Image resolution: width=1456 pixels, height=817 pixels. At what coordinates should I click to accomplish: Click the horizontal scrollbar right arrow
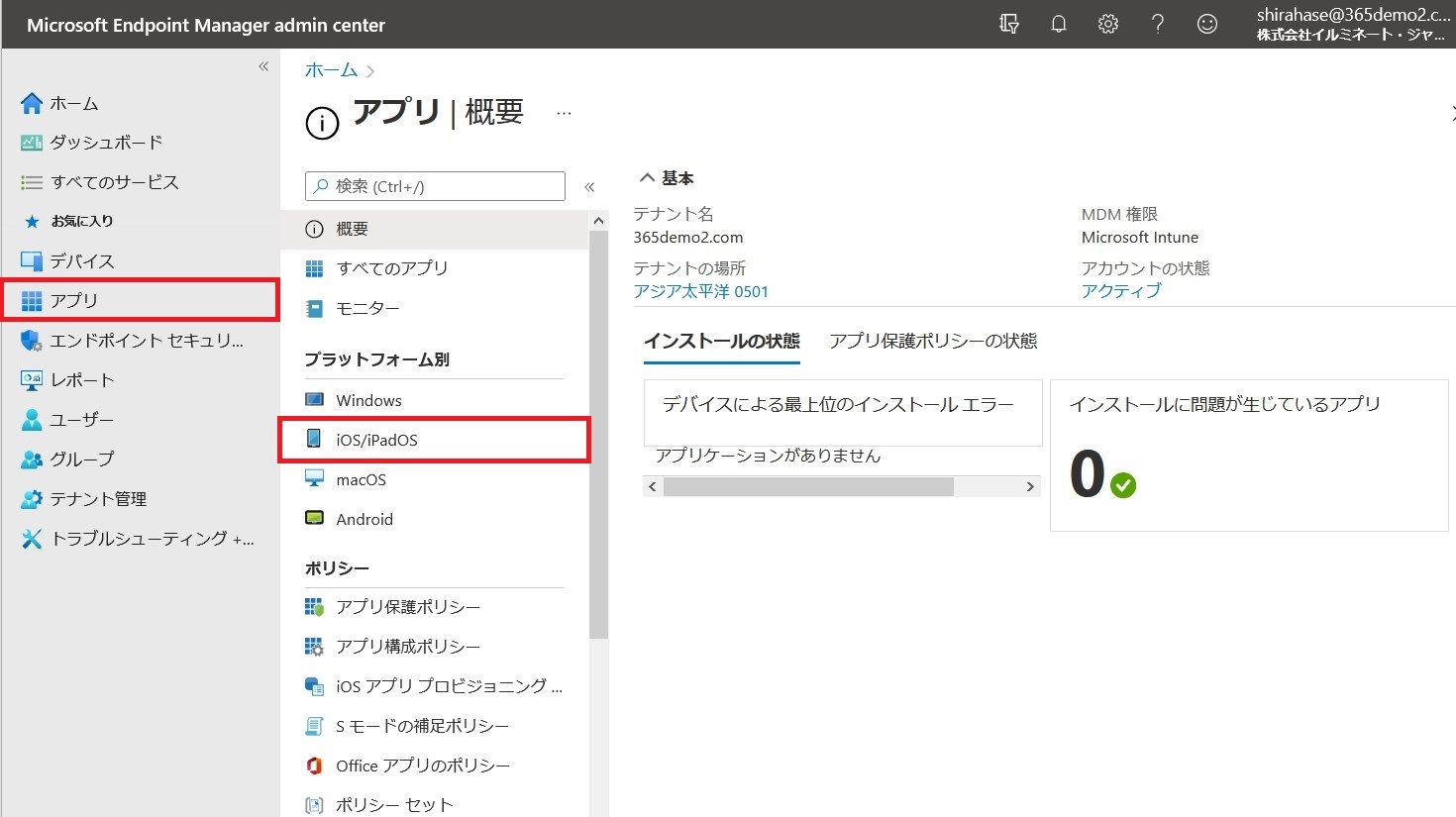[1030, 486]
